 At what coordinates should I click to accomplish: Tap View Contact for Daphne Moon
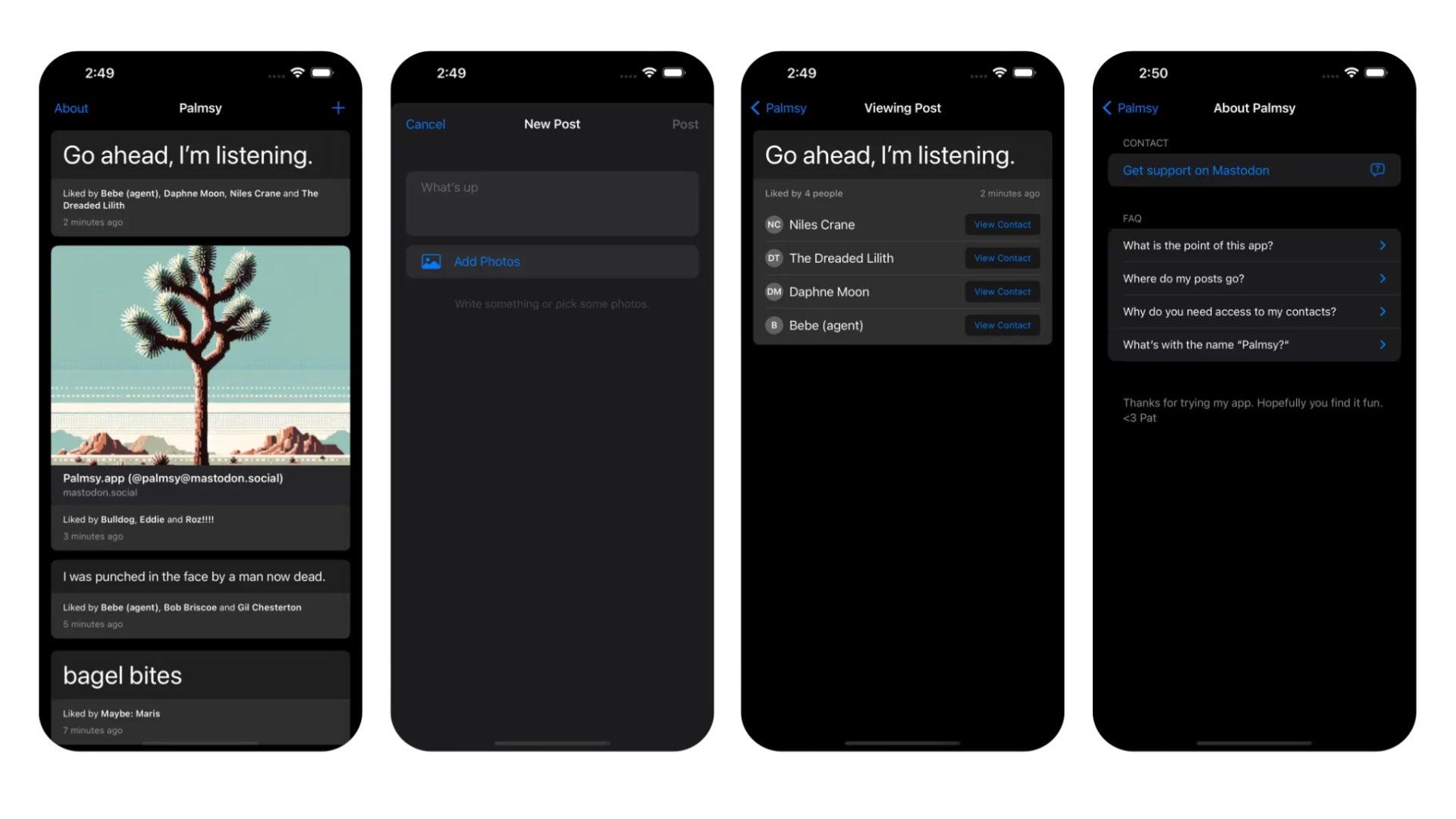[1001, 291]
